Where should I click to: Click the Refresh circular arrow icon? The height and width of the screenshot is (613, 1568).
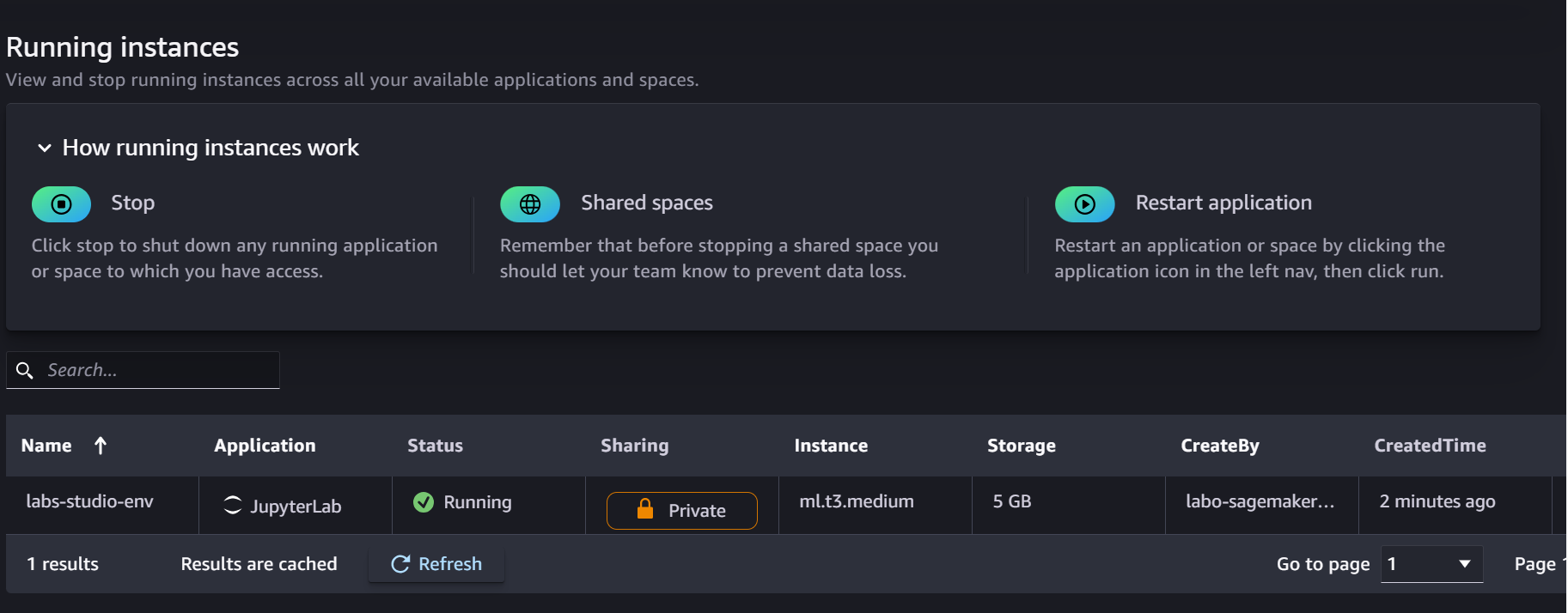400,564
